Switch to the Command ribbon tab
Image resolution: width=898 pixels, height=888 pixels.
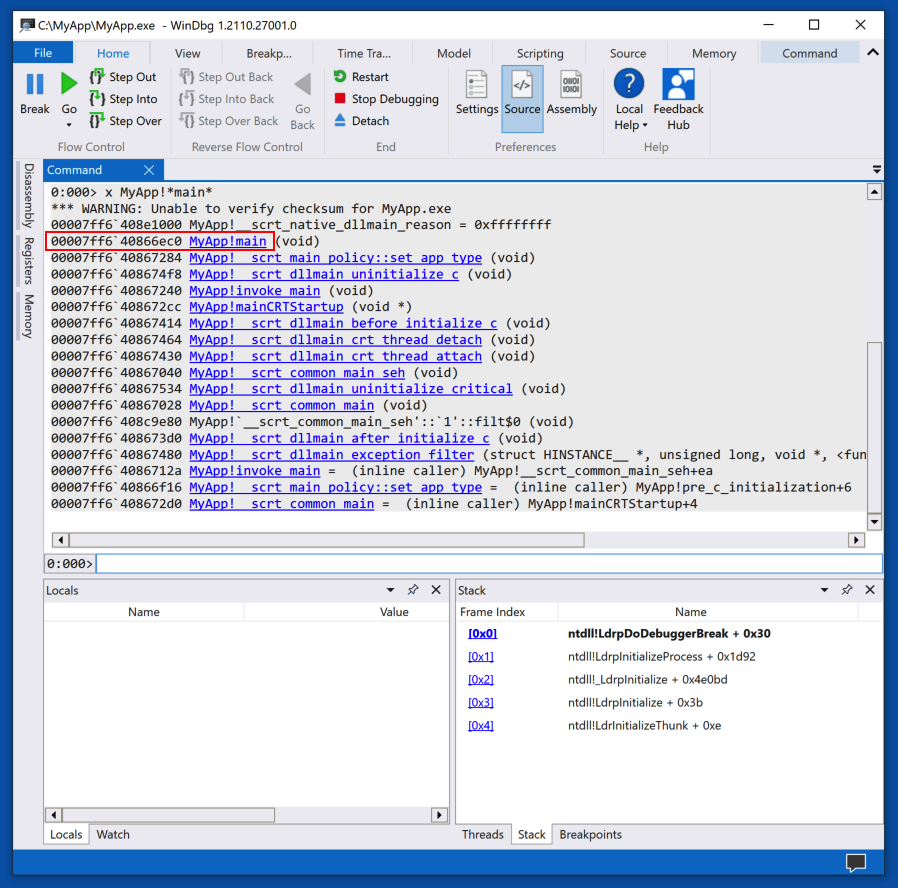(x=809, y=53)
